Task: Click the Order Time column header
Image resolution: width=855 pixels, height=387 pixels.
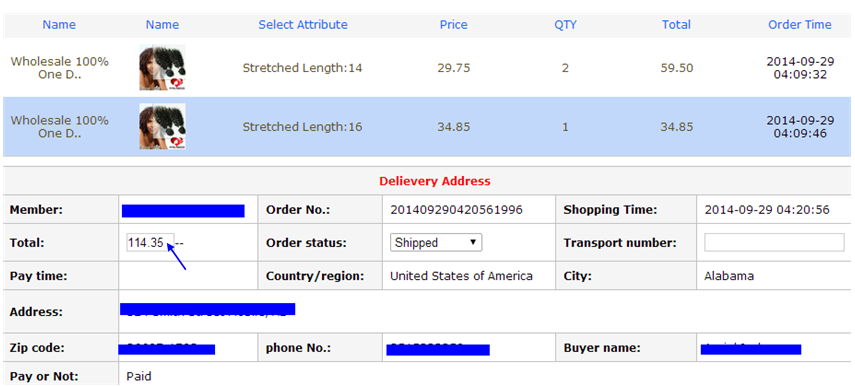Action: coord(800,25)
